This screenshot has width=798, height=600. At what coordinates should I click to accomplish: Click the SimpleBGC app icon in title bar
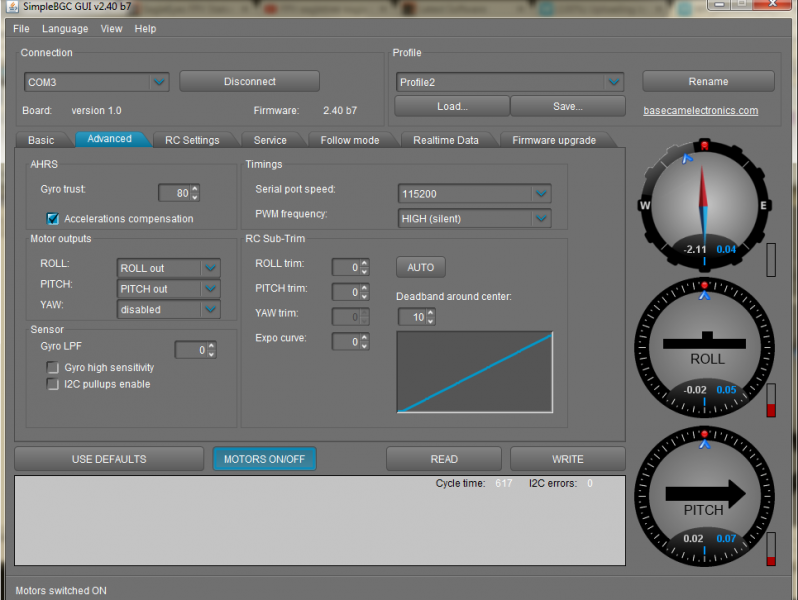coord(12,6)
